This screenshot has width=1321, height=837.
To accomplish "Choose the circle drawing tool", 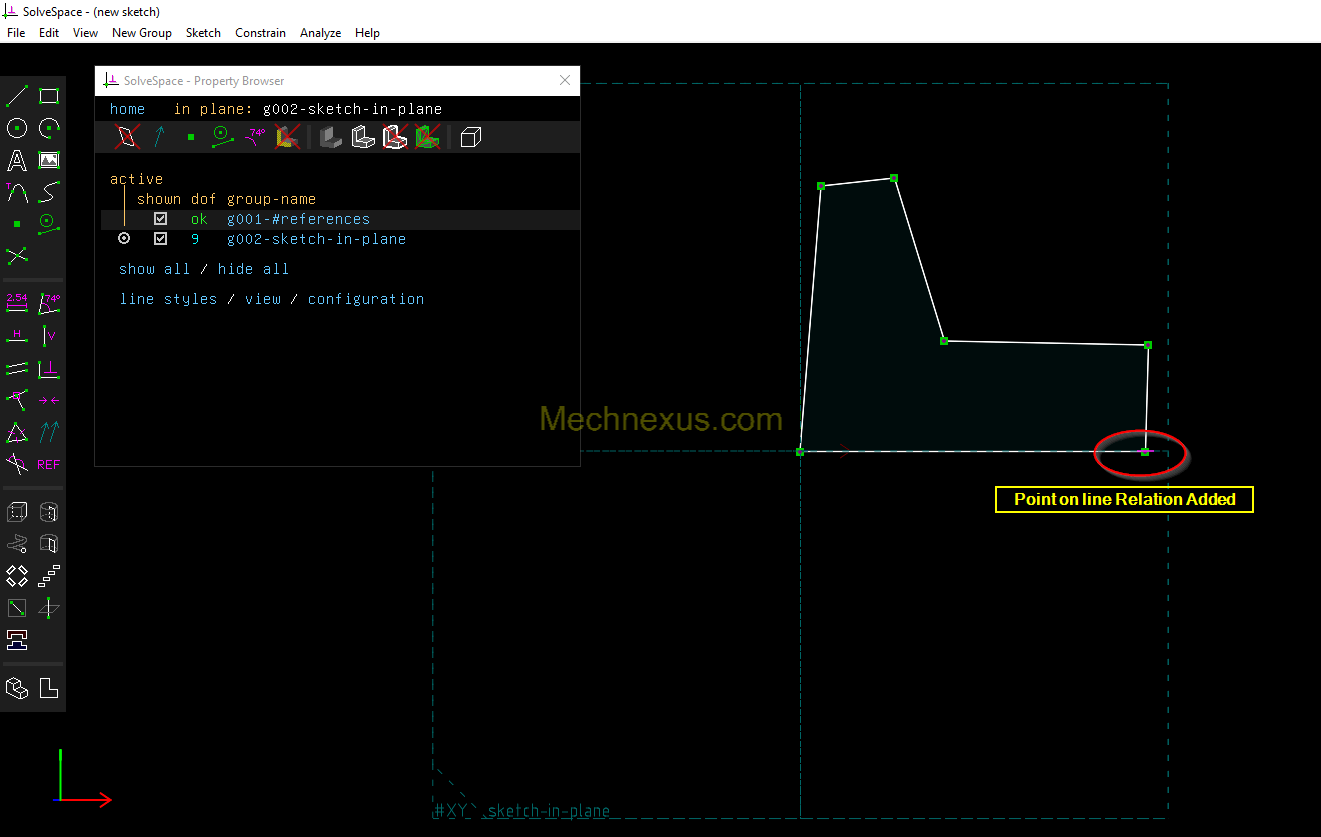I will (17, 128).
